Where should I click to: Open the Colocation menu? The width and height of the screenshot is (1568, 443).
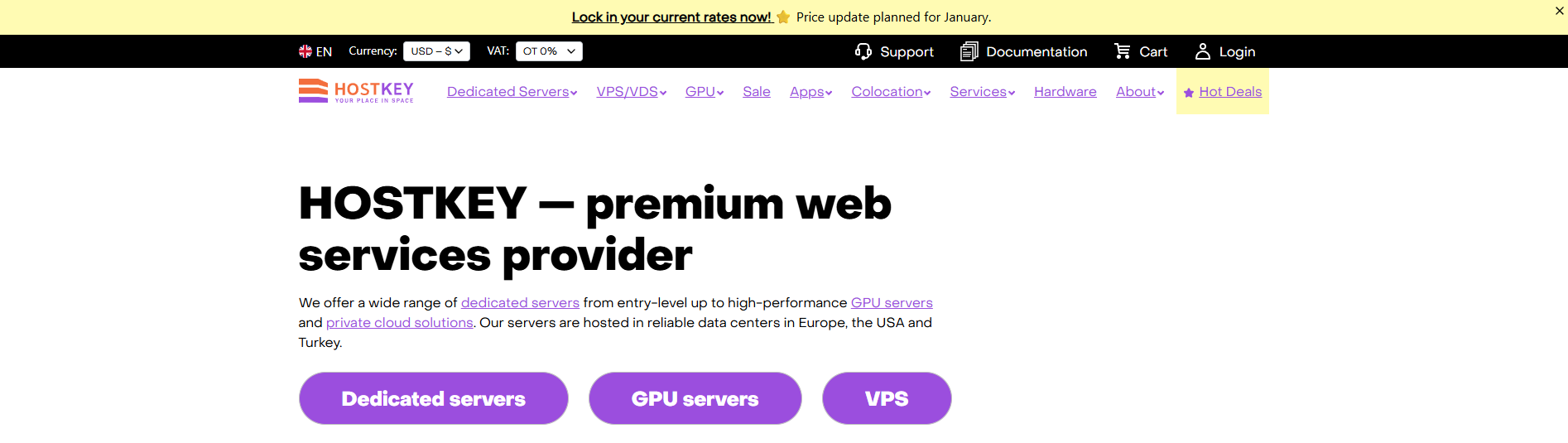coord(891,92)
